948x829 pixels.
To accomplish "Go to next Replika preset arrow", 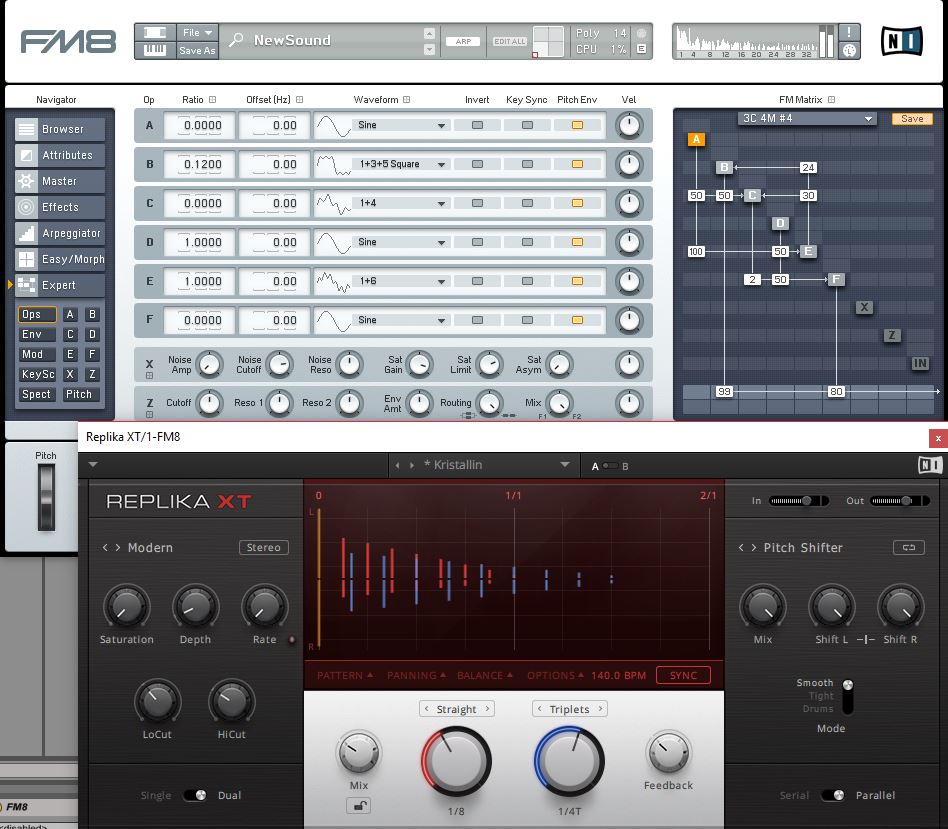I will tap(412, 465).
